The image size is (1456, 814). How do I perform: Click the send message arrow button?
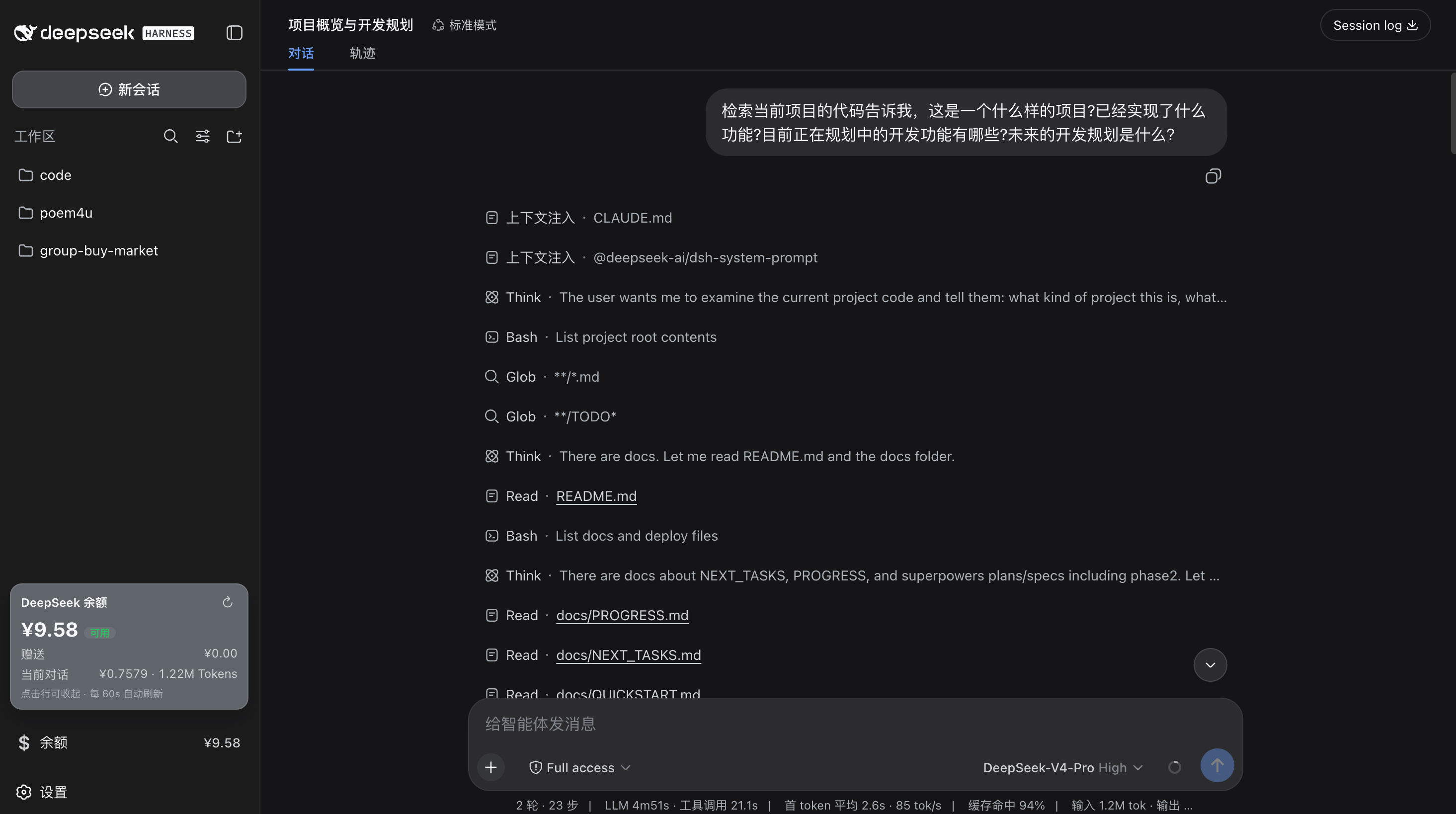tap(1217, 765)
